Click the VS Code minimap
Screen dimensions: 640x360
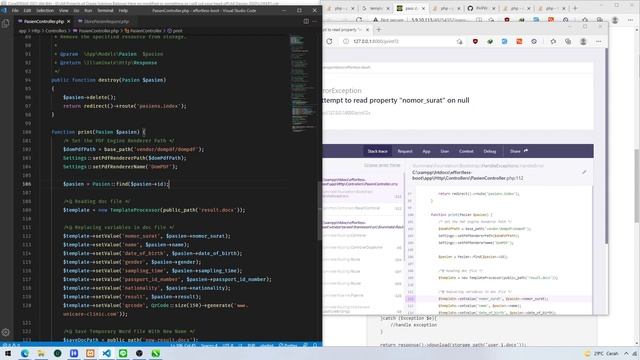pos(302,84)
